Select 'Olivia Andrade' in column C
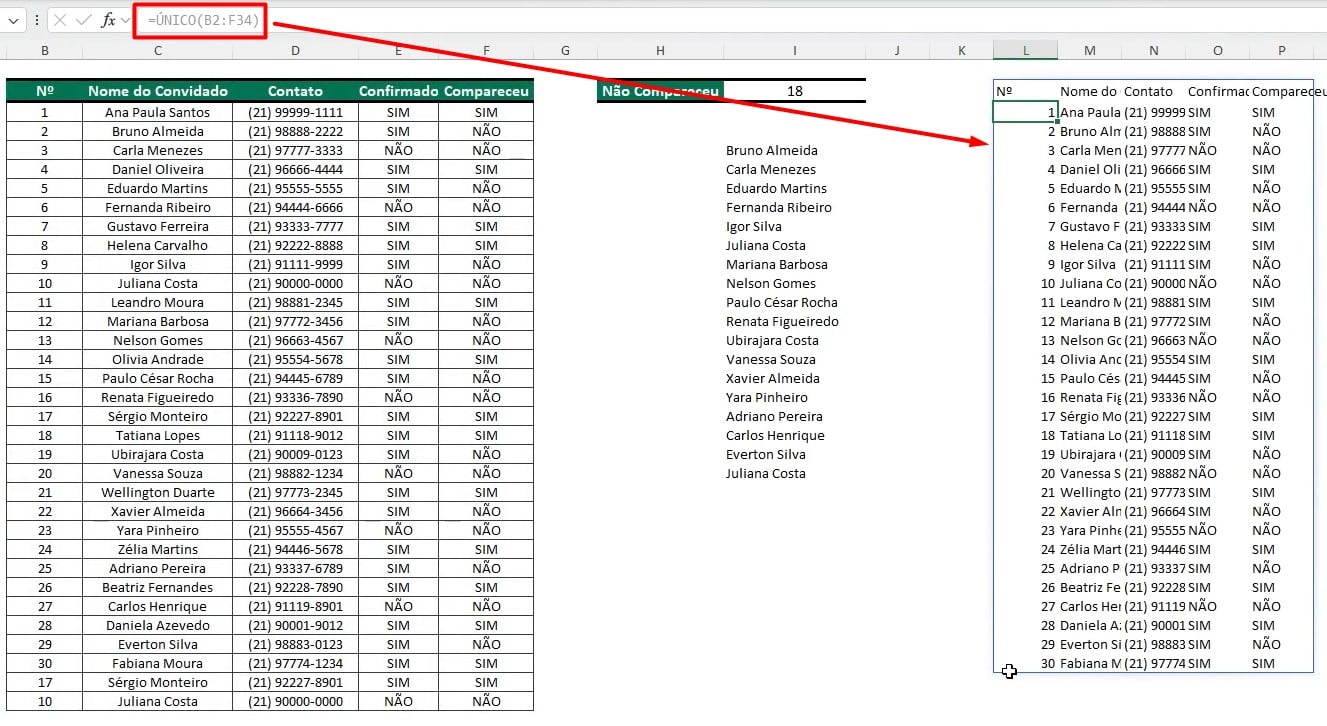 coord(158,360)
